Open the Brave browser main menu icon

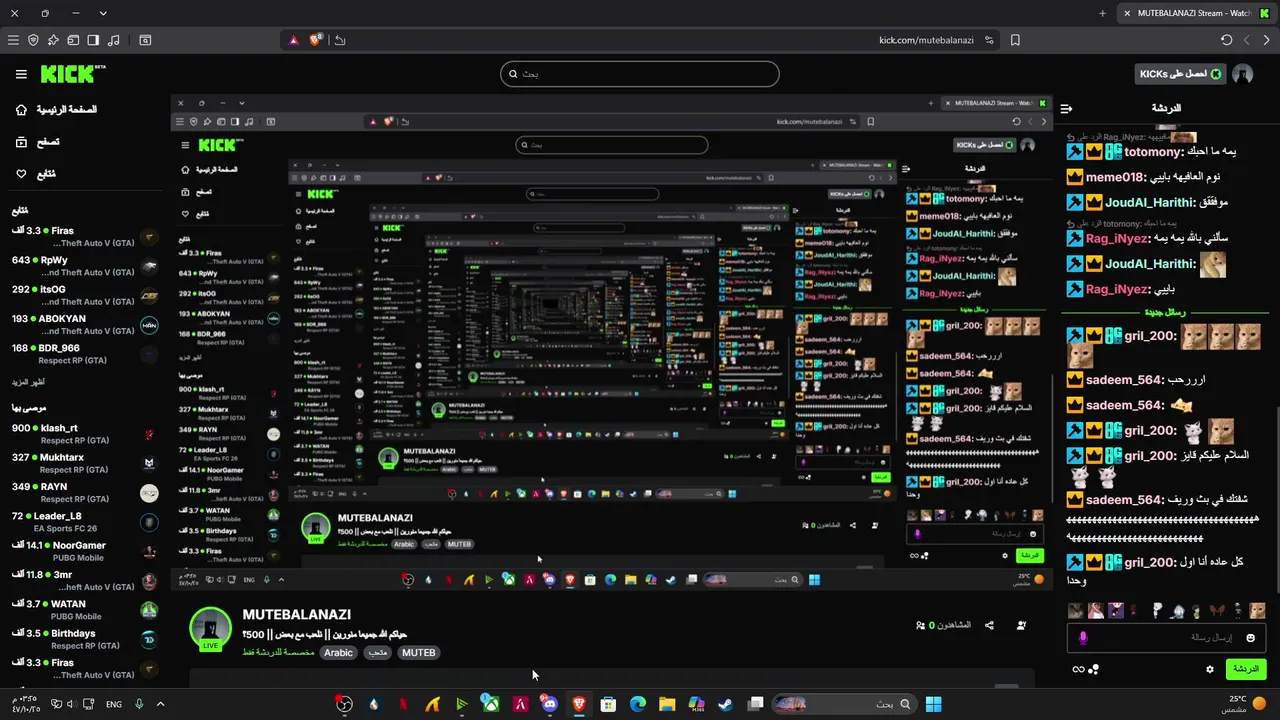[13, 40]
